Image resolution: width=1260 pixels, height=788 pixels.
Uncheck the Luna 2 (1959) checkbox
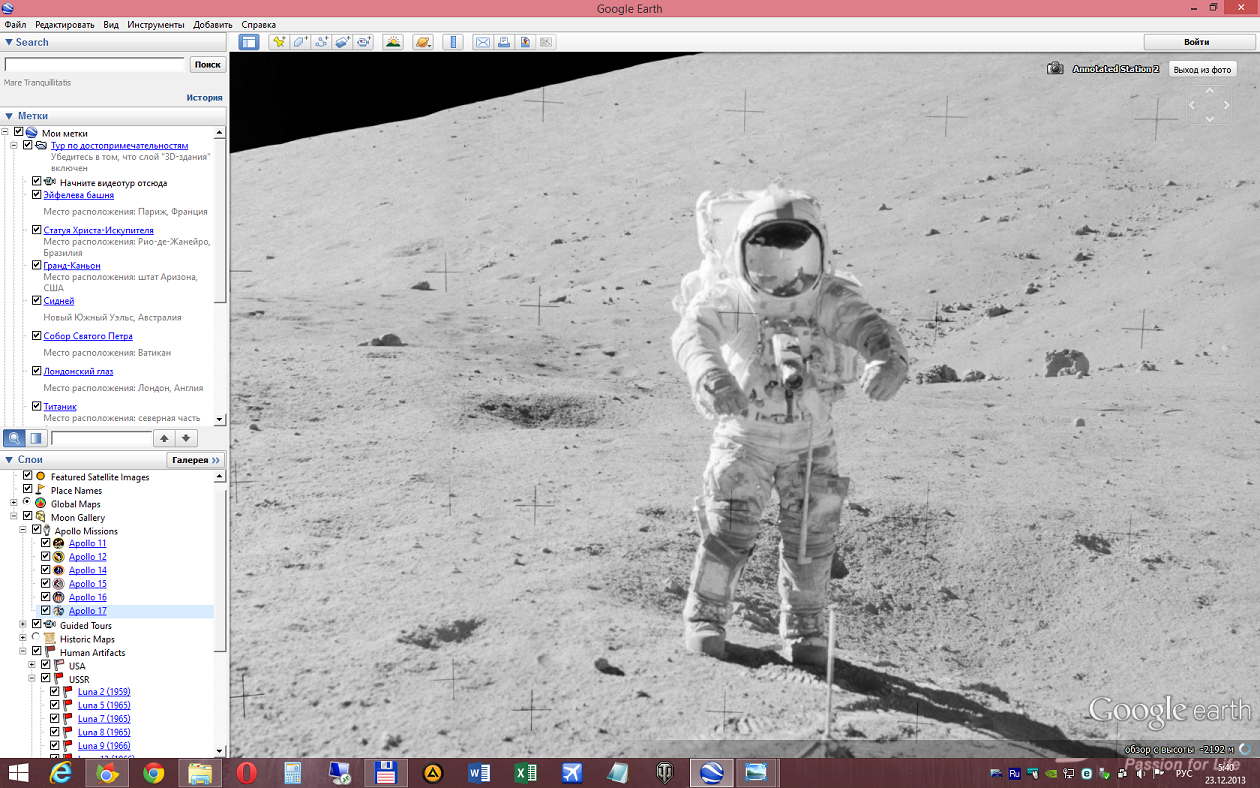[54, 691]
